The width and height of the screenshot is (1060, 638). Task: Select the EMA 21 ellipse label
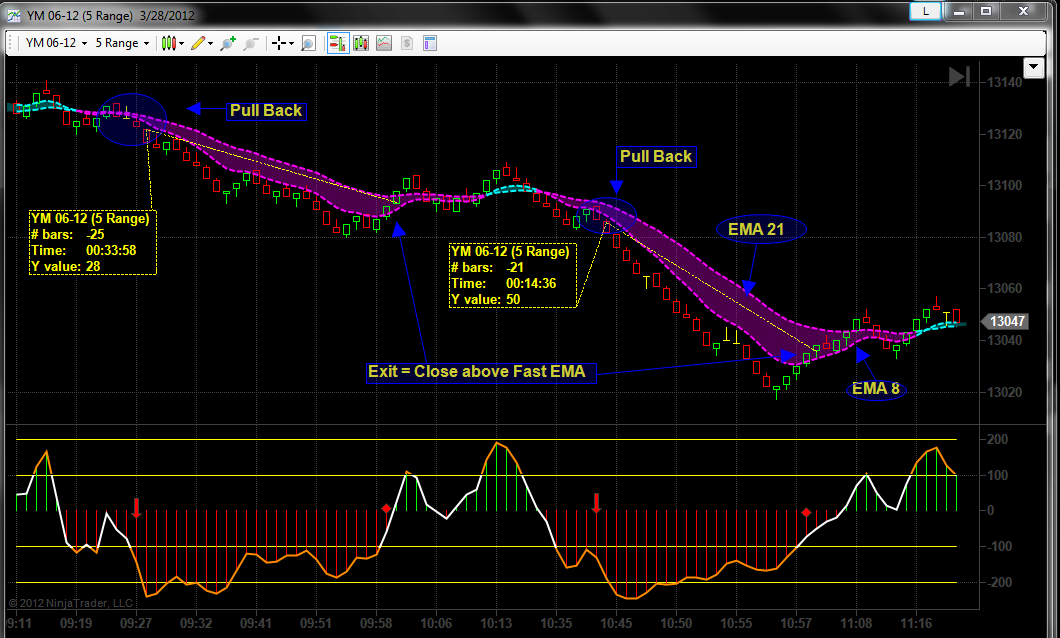tap(761, 230)
